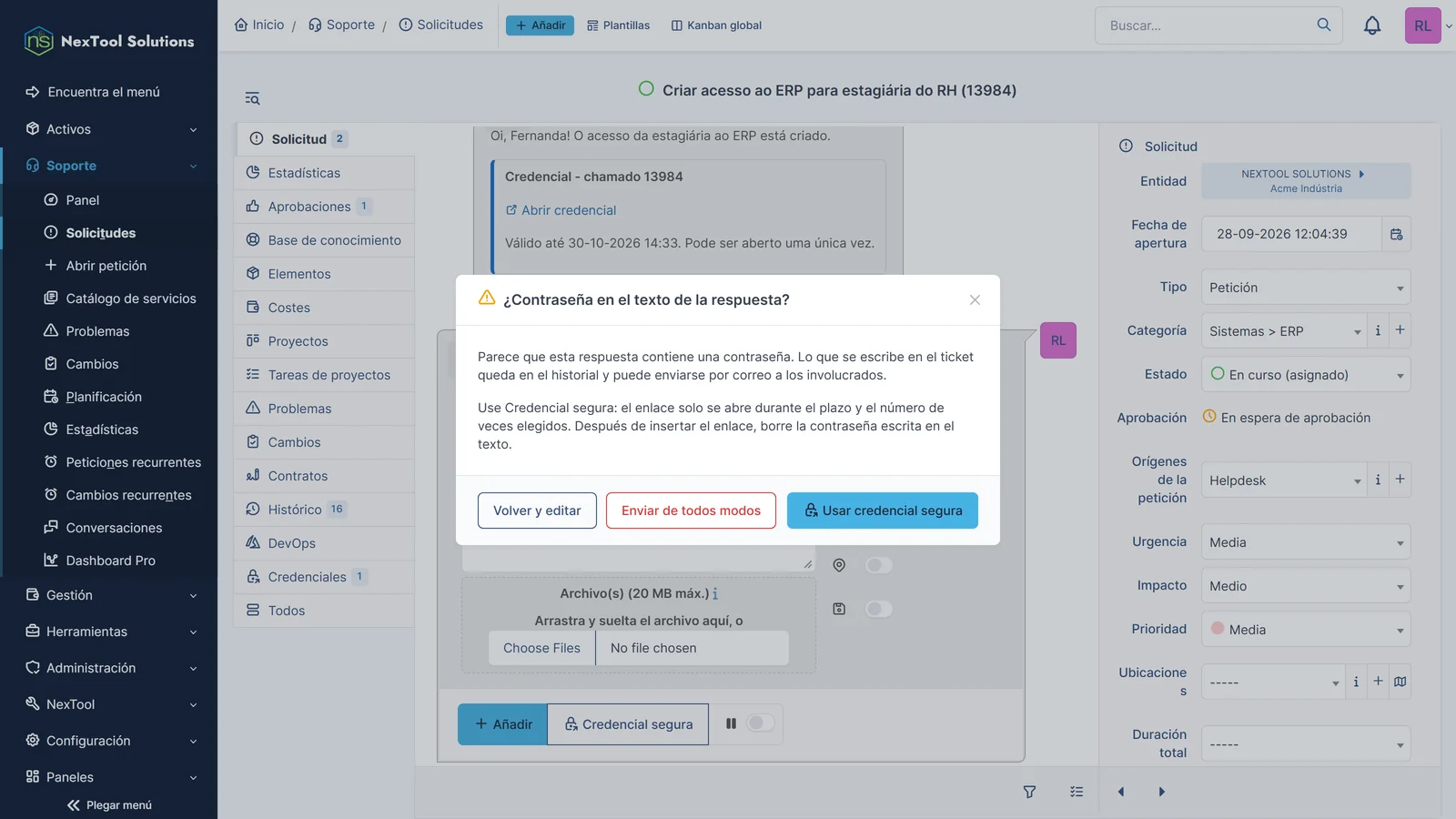Click the Categoría info icon
1456x819 pixels.
pos(1378,330)
